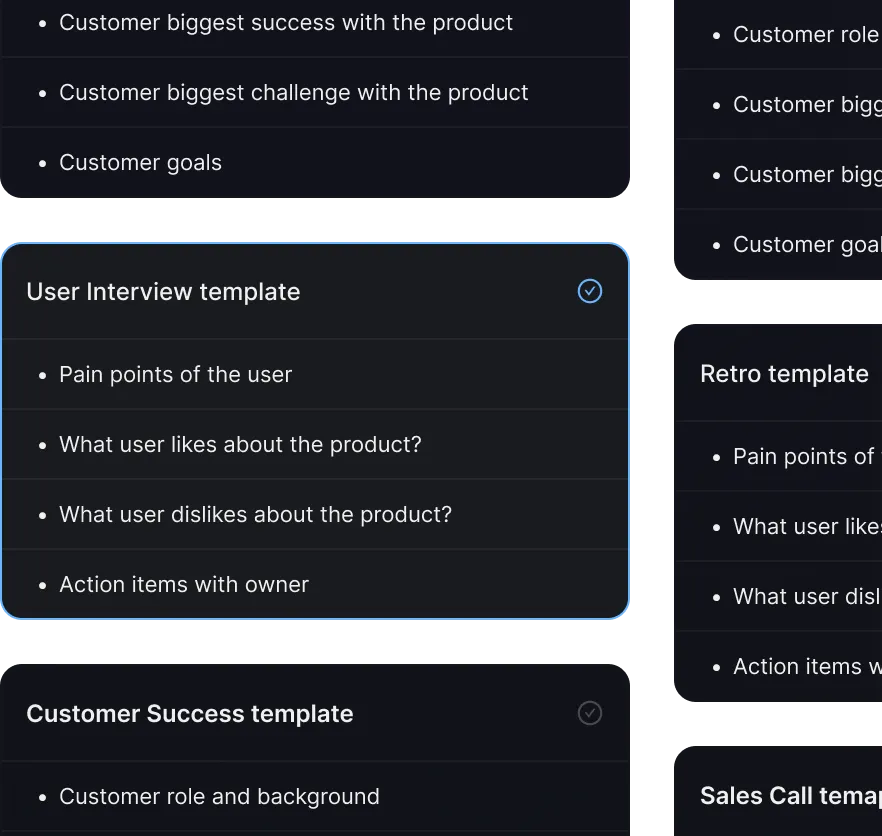Click Action items in Retro template

pos(806,667)
